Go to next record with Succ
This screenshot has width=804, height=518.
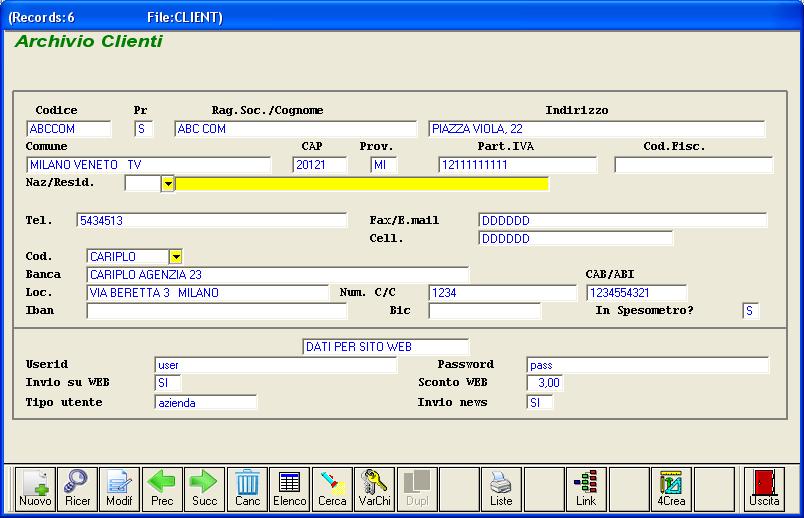pos(204,488)
